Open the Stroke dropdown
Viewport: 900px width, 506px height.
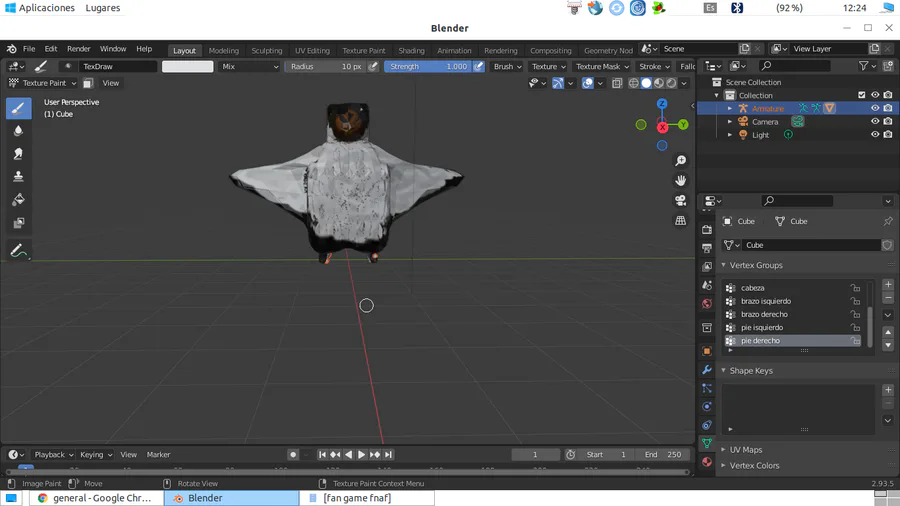[x=654, y=67]
